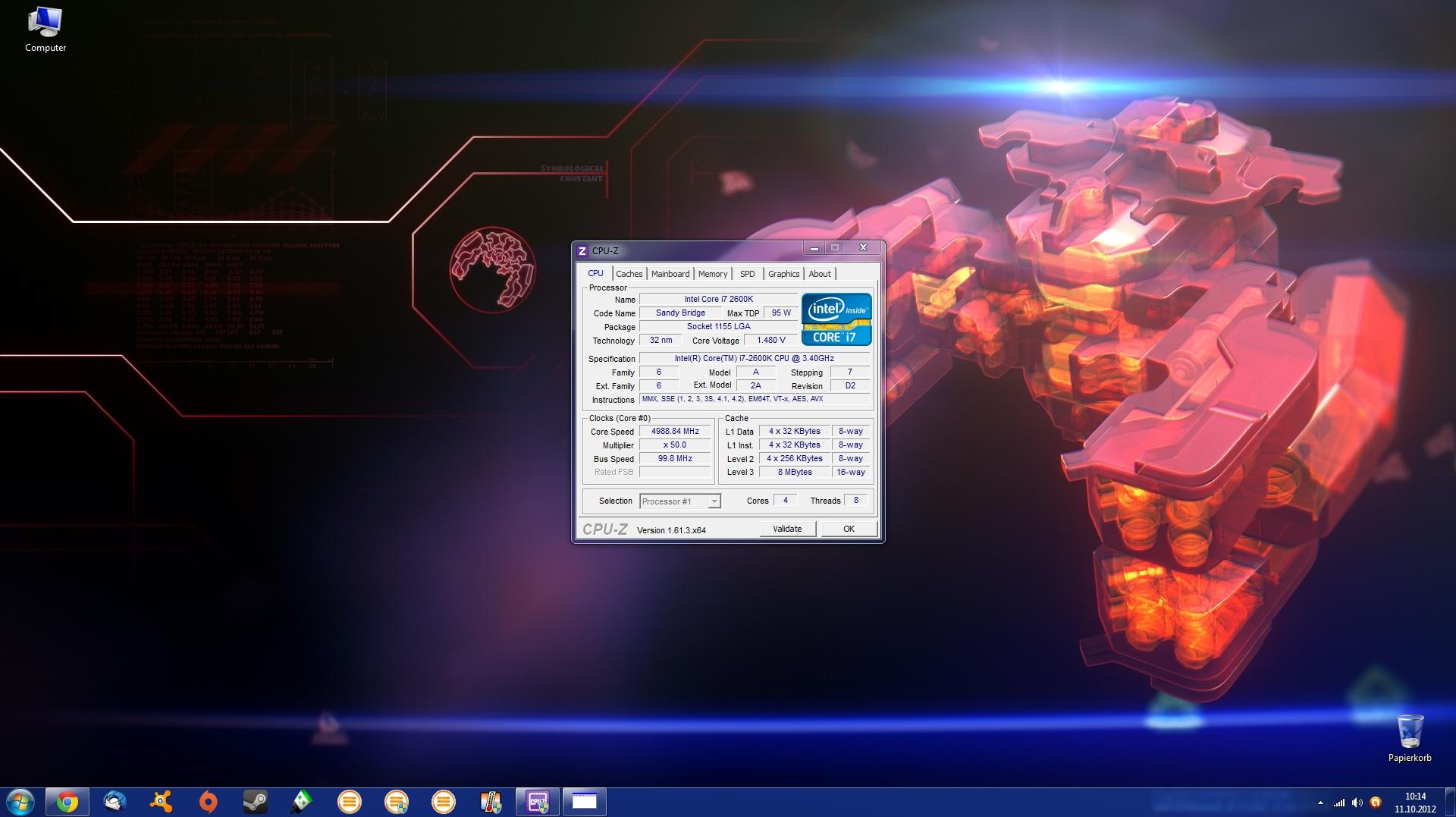Open the Windows Start menu orb
This screenshot has width=1456, height=817.
20,802
